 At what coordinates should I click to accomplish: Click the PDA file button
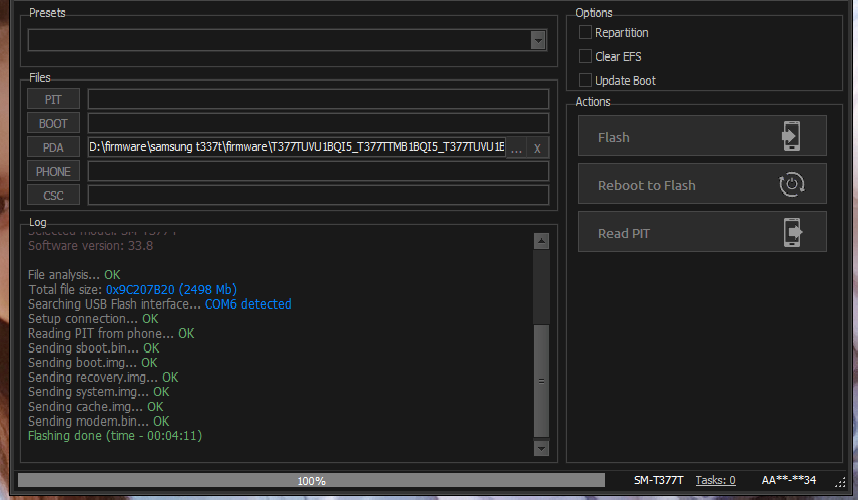click(x=53, y=148)
